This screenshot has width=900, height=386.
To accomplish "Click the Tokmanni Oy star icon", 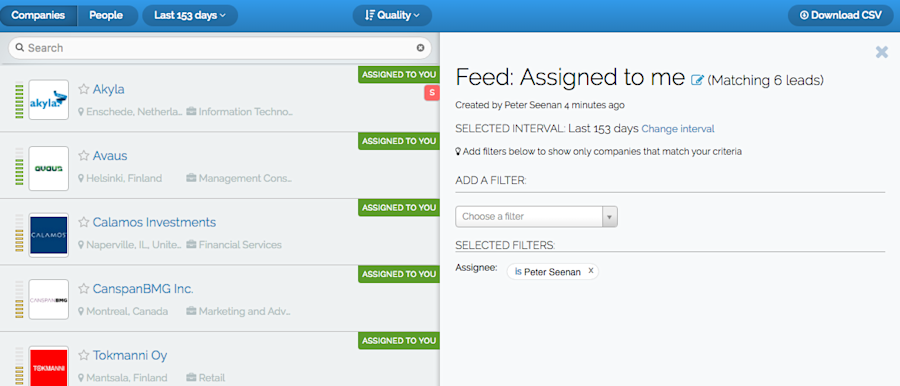I will 84,356.
